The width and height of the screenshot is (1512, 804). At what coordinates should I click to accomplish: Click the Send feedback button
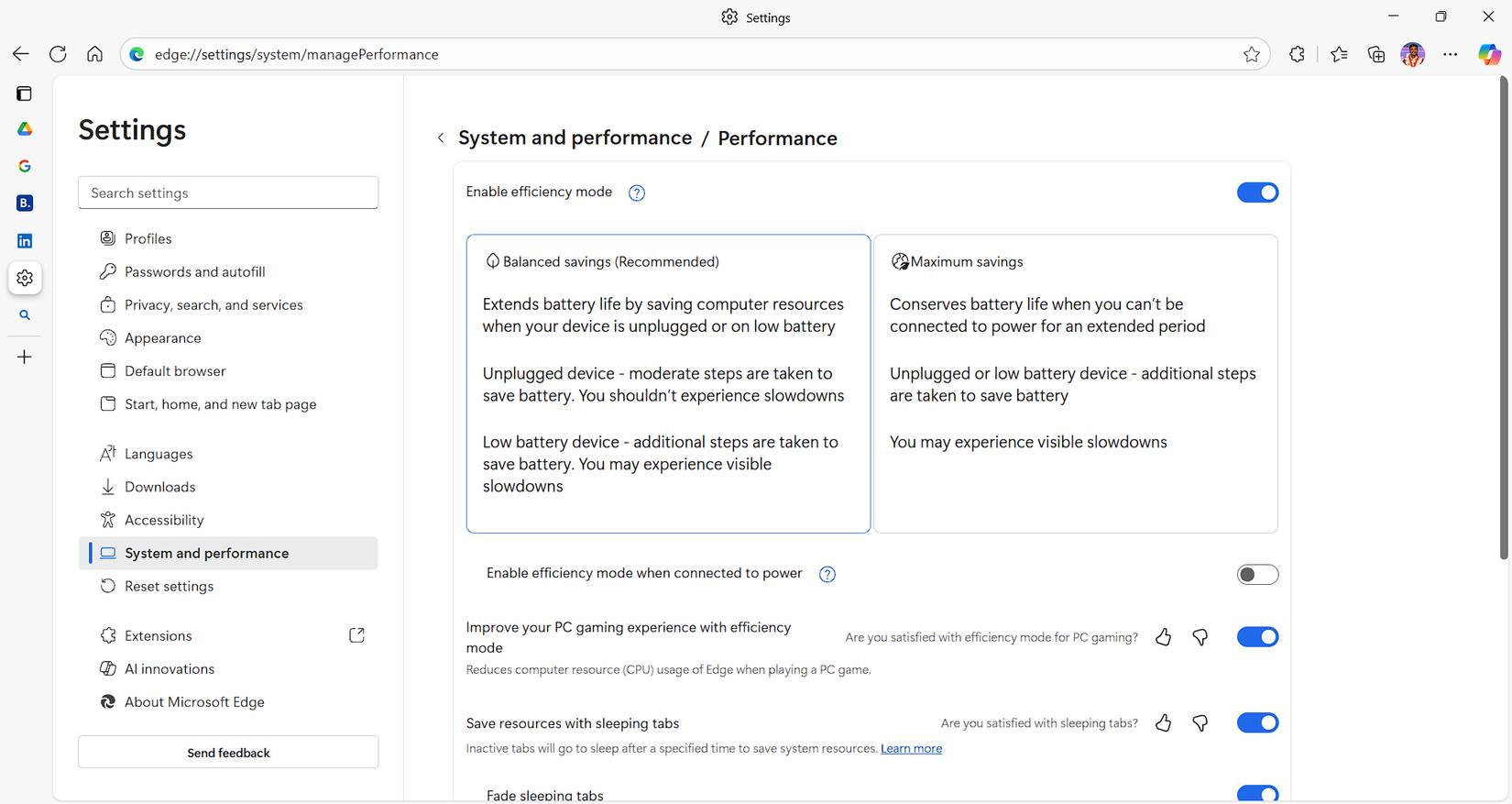tap(228, 753)
